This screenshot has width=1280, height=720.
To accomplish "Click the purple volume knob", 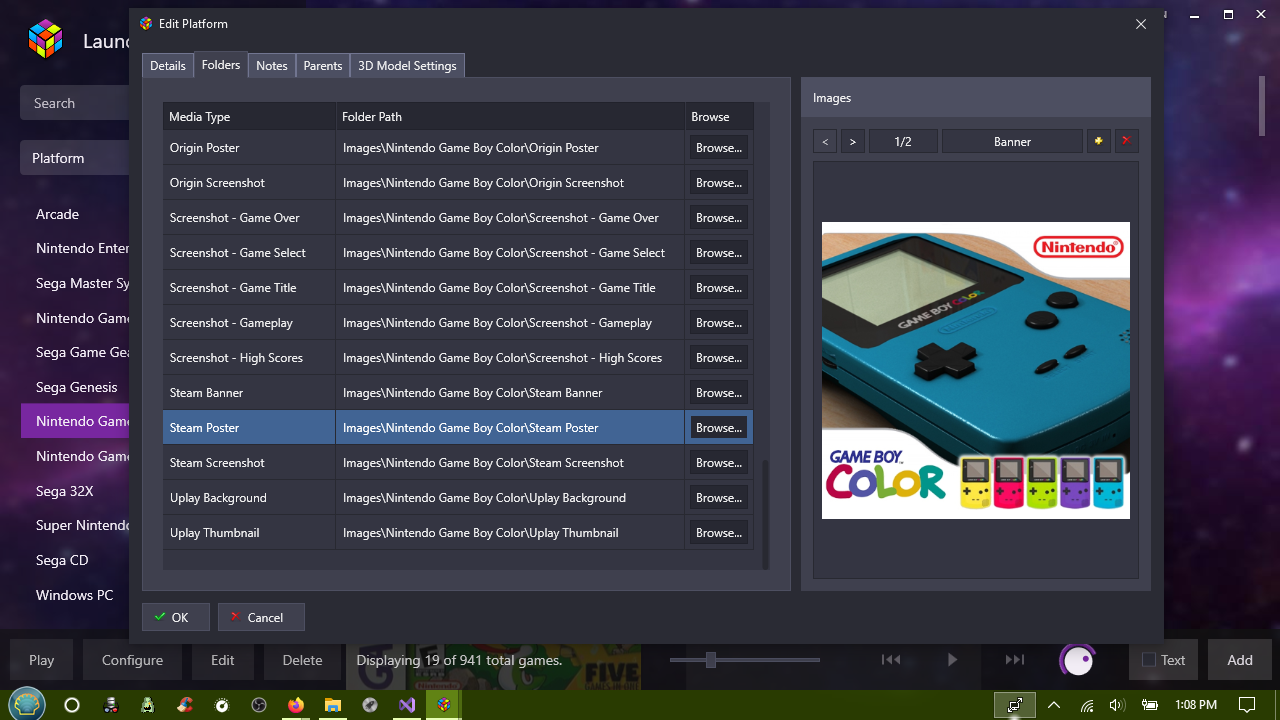I will 1077,660.
